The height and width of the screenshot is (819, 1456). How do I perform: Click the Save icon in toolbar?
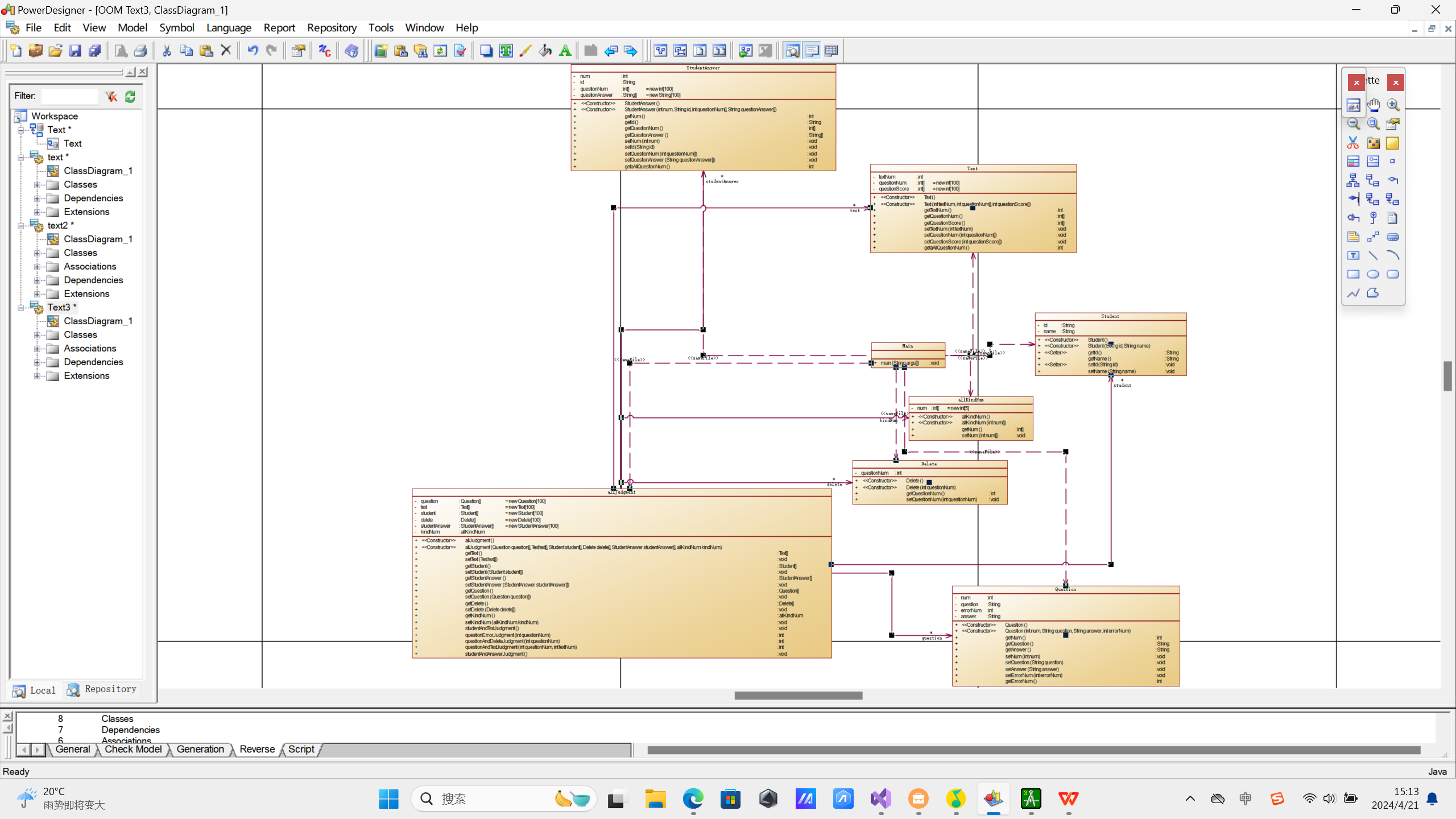click(x=75, y=51)
